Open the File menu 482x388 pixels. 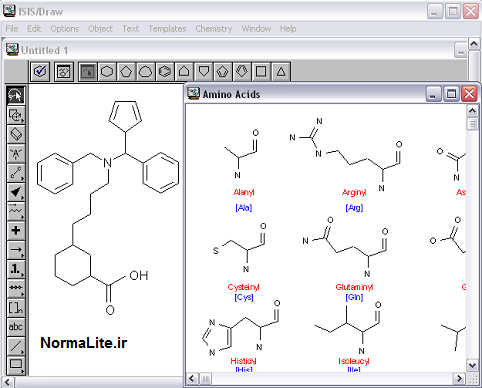coord(12,29)
